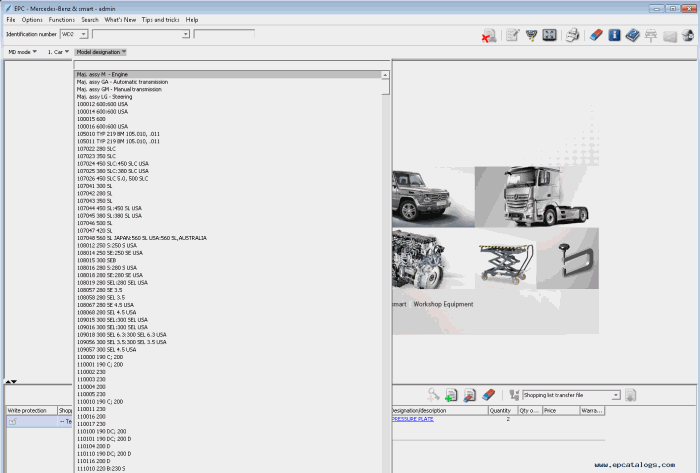Click the list scrollbar up arrow
Screen dimensions: 700x473
(385, 75)
